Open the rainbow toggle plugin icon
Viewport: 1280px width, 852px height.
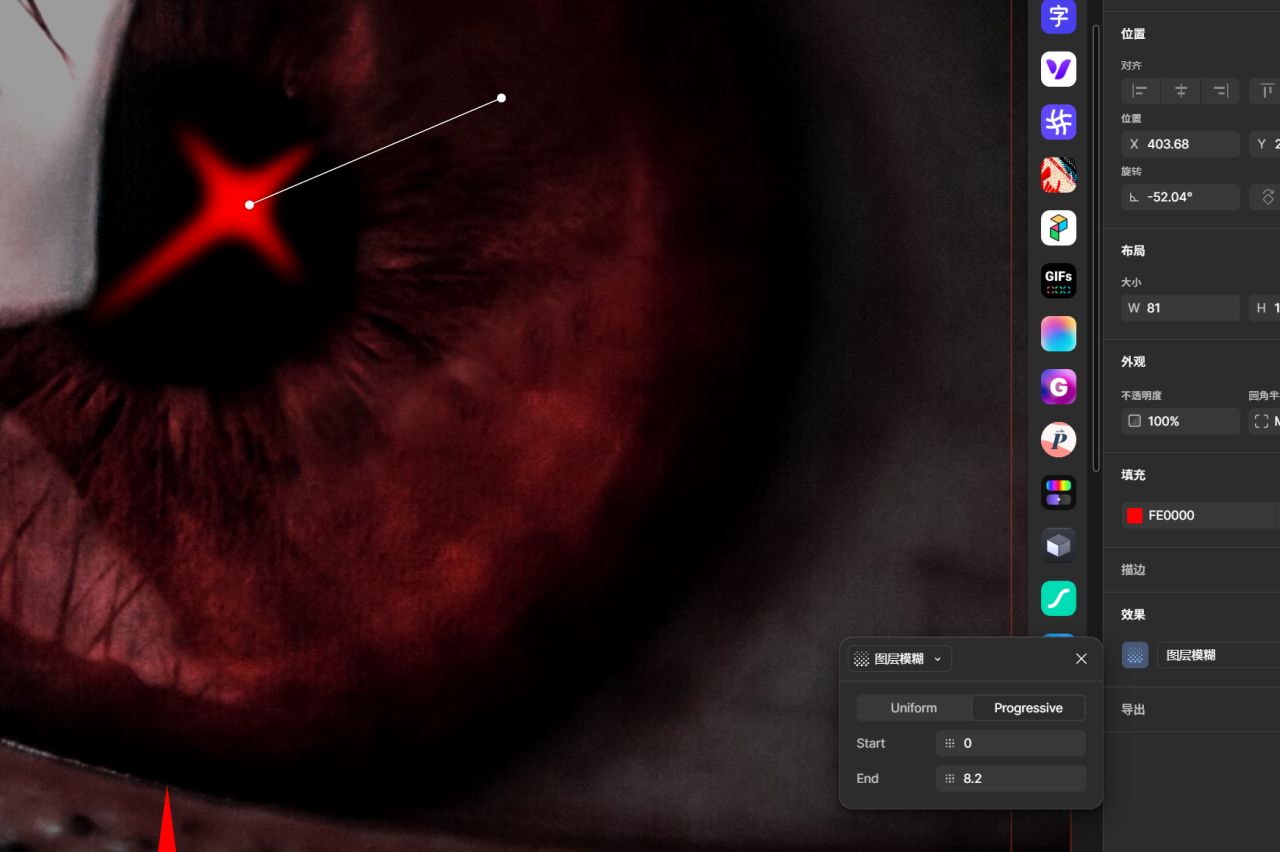[1059, 493]
